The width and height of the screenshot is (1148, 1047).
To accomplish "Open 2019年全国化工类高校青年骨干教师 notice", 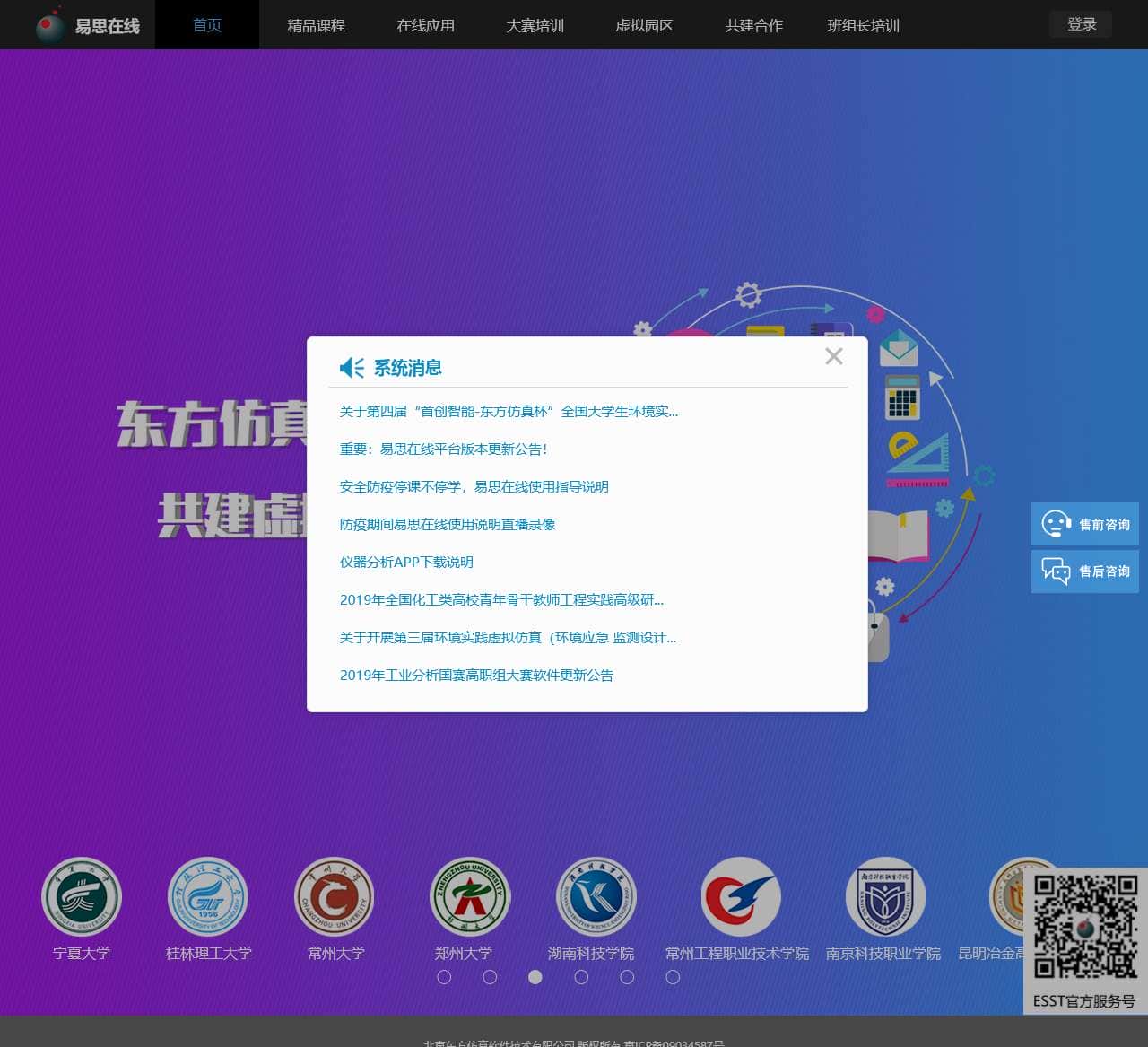I will (x=501, y=600).
